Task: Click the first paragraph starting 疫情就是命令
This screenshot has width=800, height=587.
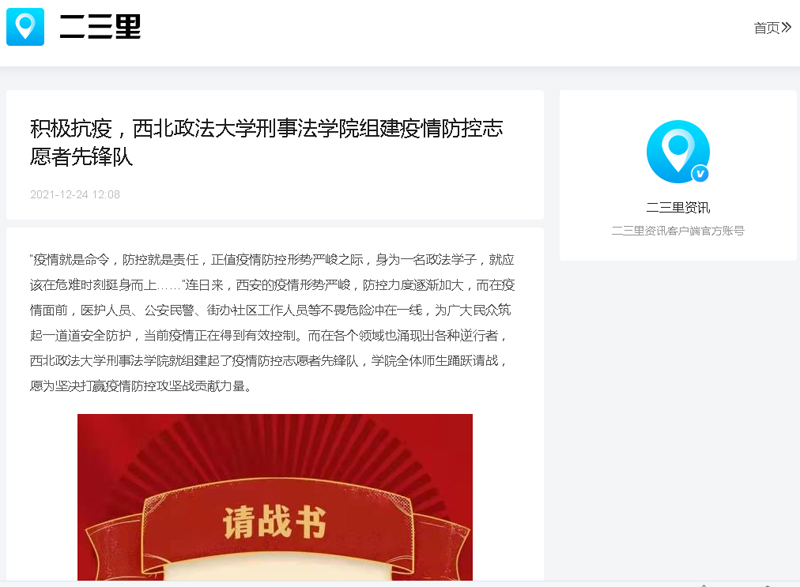Action: tap(272, 322)
